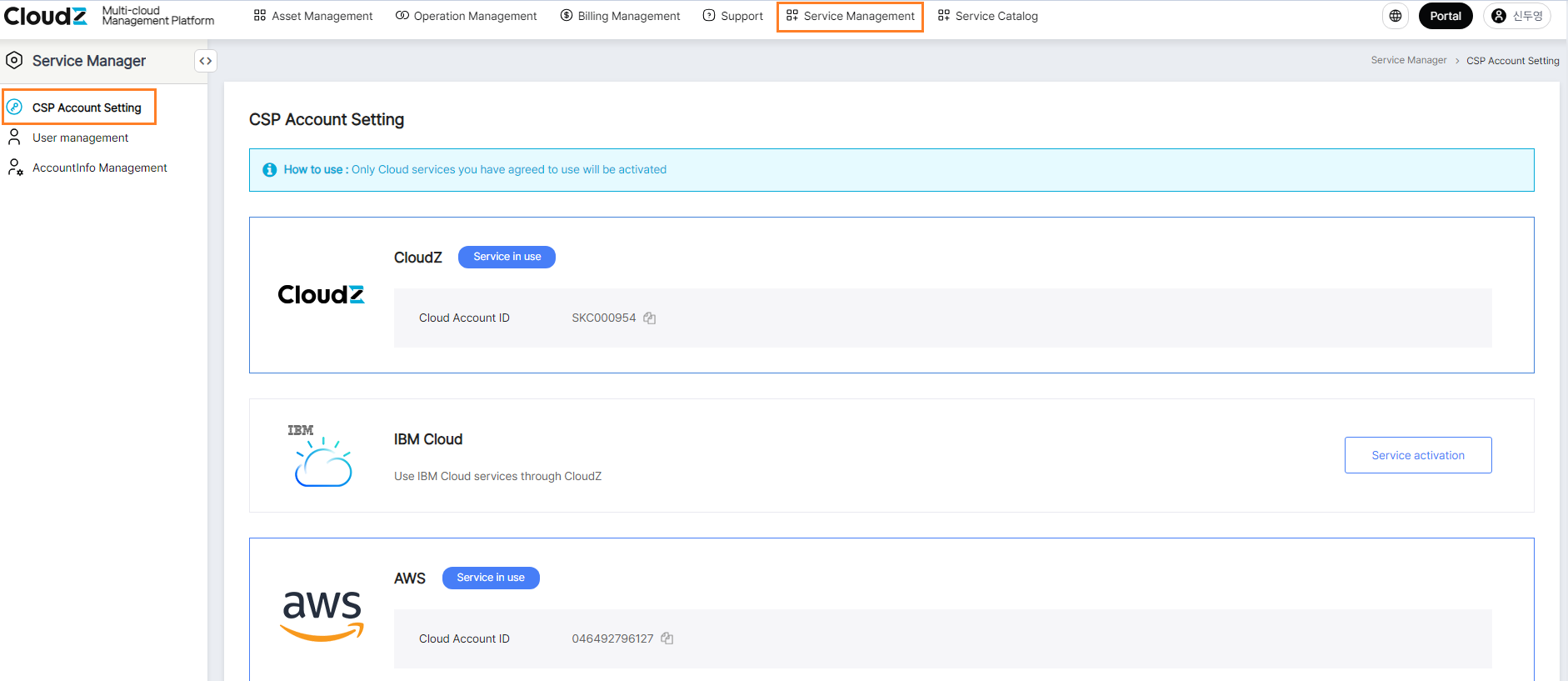1568x681 pixels.
Task: Click the globe language icon
Action: (1396, 16)
